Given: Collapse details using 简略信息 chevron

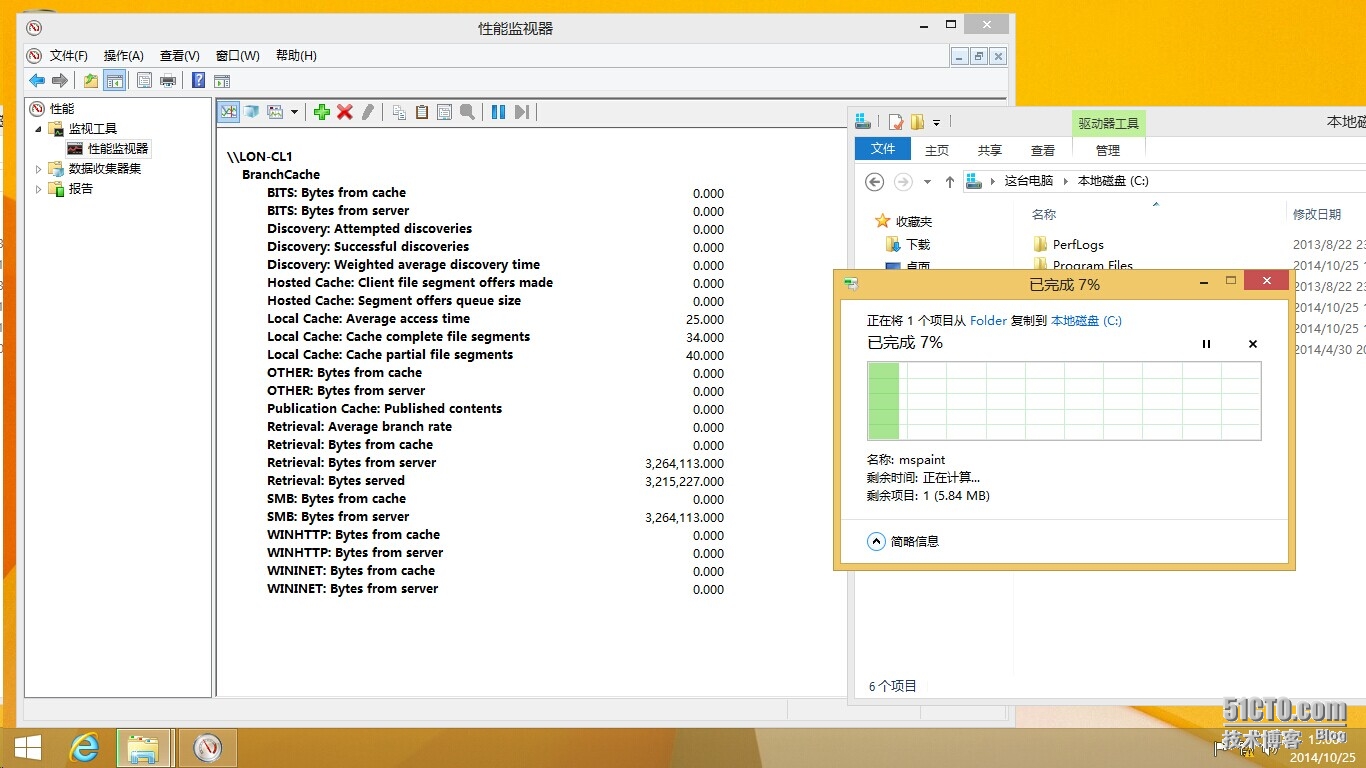Looking at the screenshot, I should [876, 541].
